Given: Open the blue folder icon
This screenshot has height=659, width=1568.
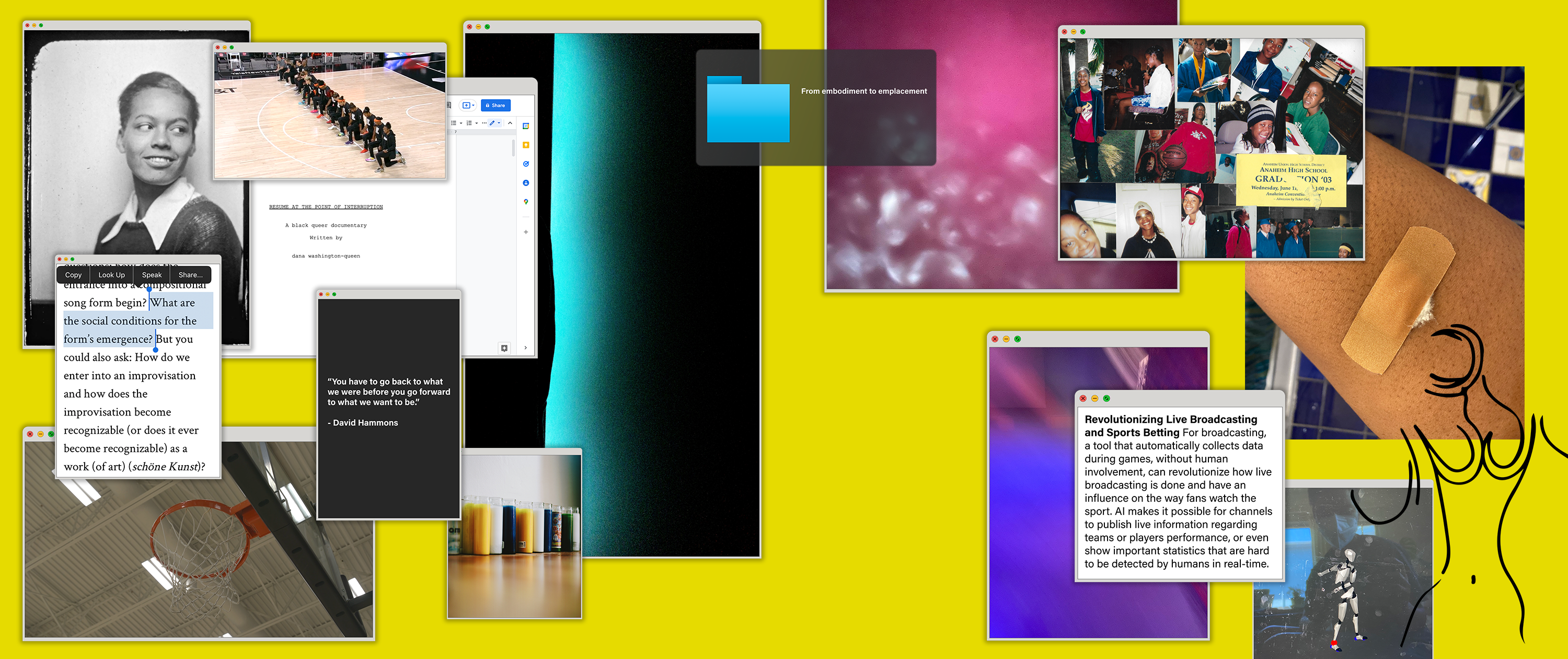Looking at the screenshot, I should (748, 109).
